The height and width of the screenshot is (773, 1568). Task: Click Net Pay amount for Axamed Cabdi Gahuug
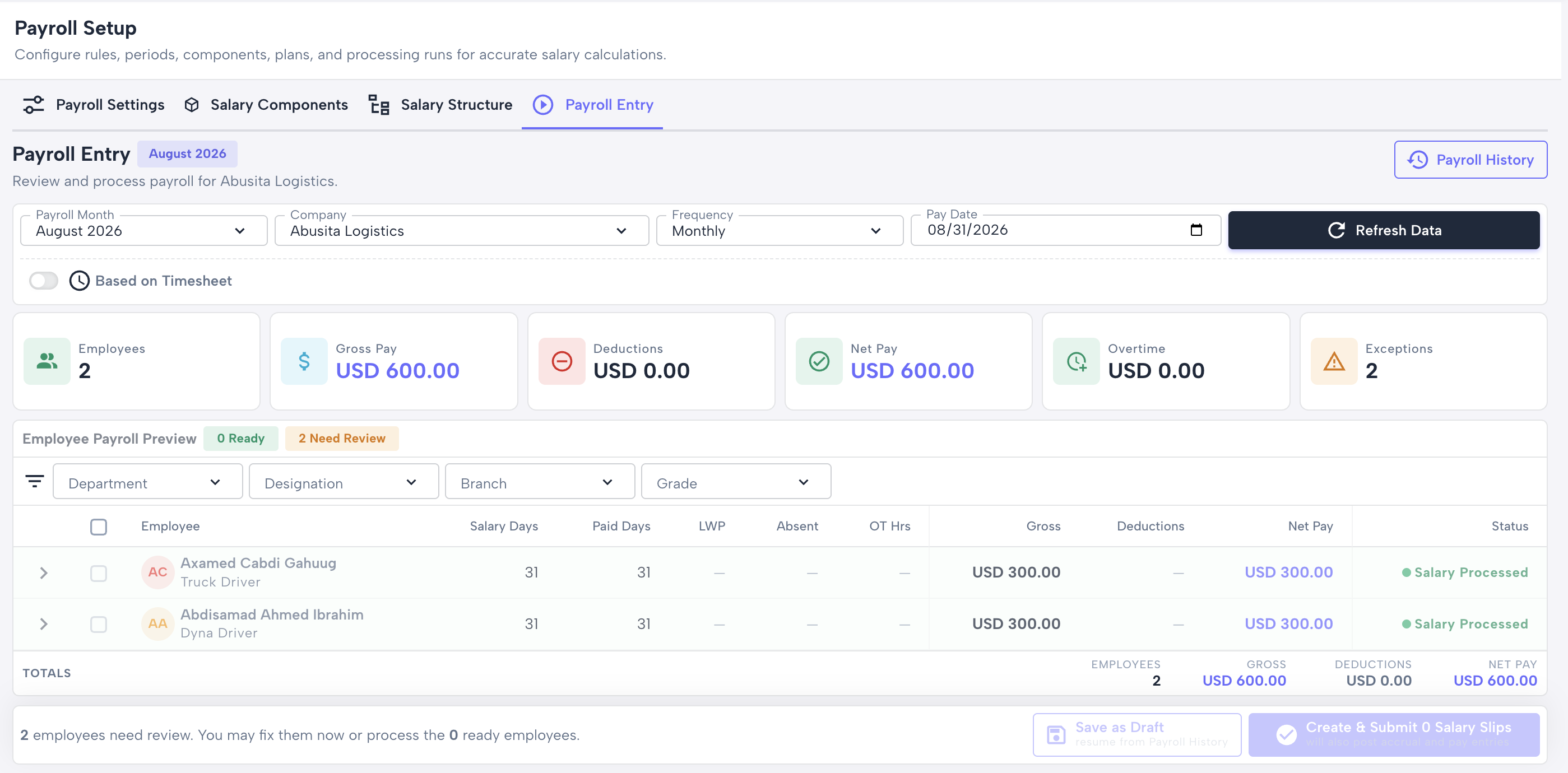click(1288, 572)
